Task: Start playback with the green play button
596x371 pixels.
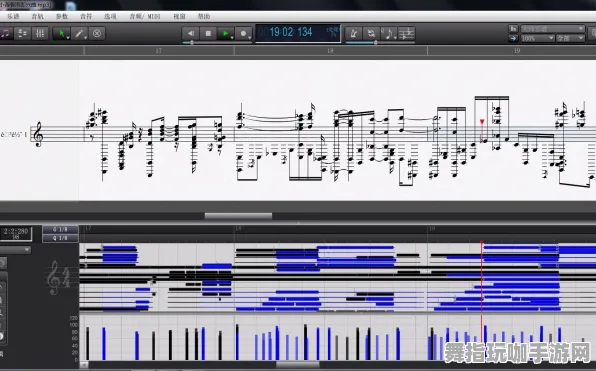Action: pyautogui.click(x=225, y=33)
